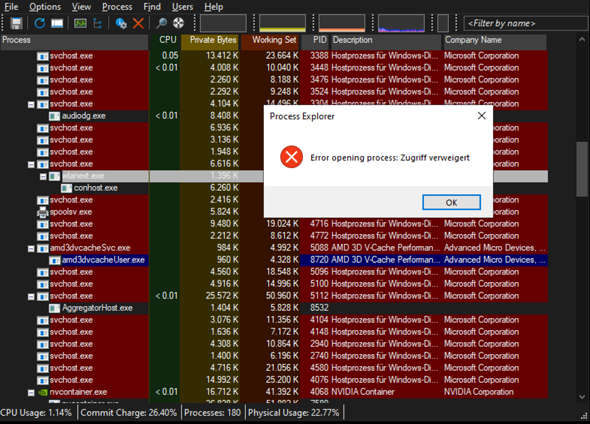Click the icon next to conhost.exe
590x424 pixels.
click(67, 188)
